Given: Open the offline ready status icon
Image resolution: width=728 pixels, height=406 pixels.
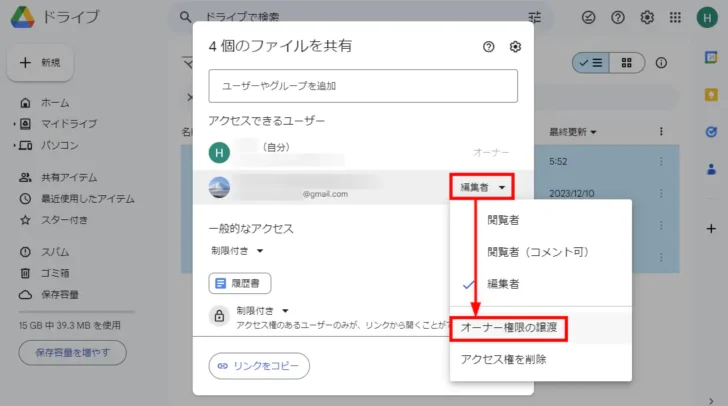Looking at the screenshot, I should click(588, 18).
